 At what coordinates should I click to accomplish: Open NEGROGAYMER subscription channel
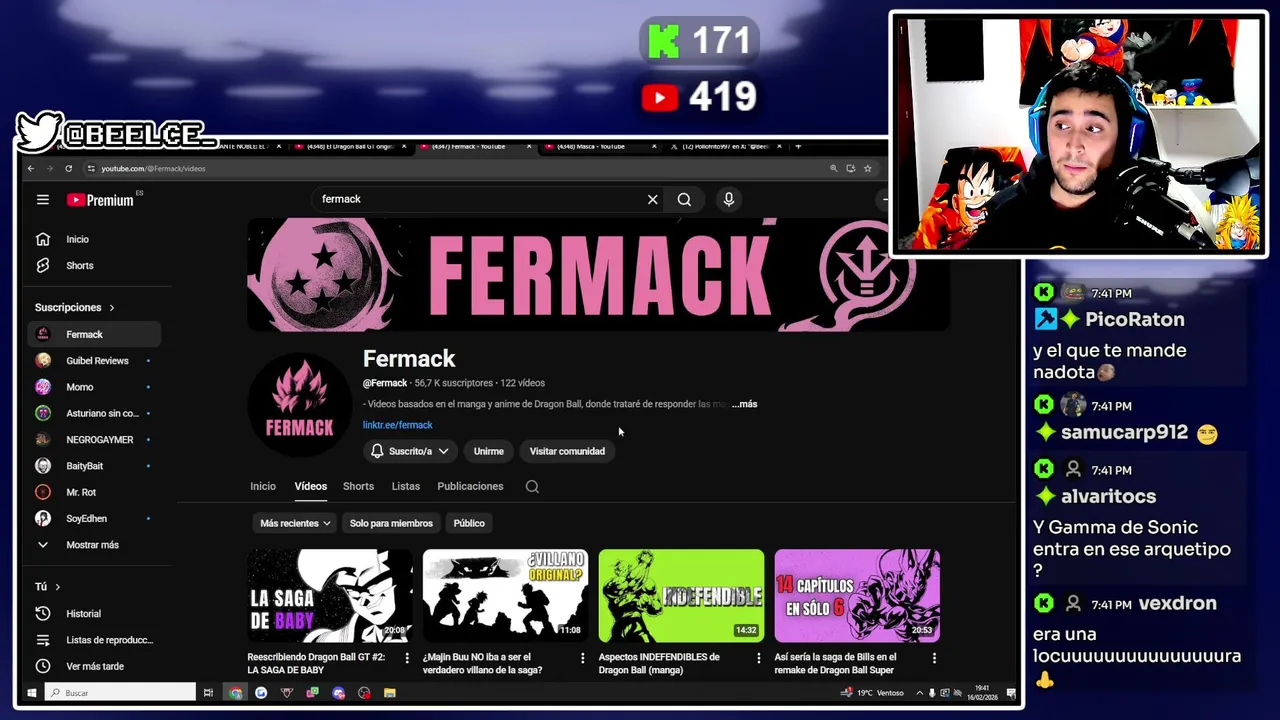95,440
